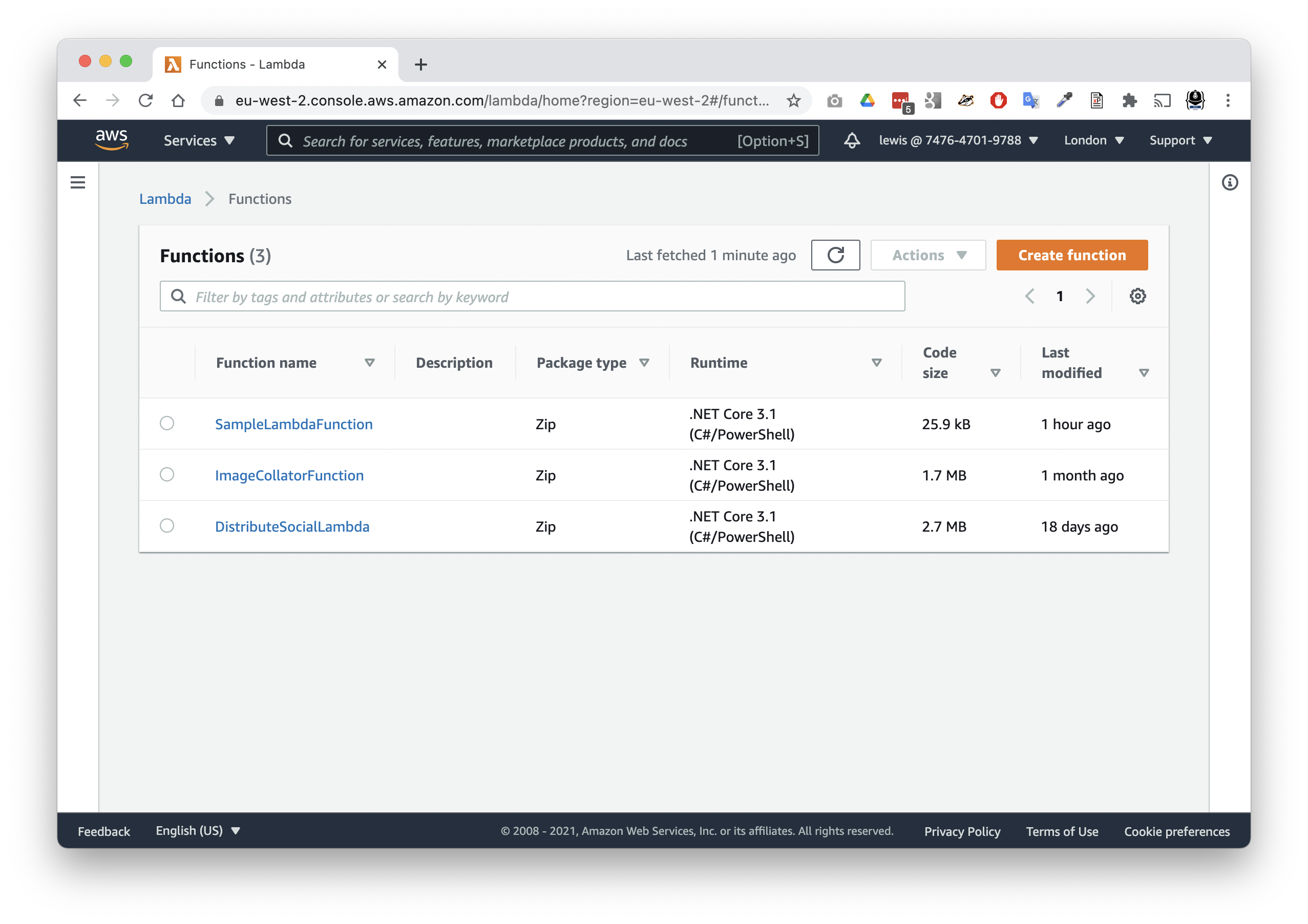
Task: Expand the Support menu
Action: pyautogui.click(x=1180, y=141)
